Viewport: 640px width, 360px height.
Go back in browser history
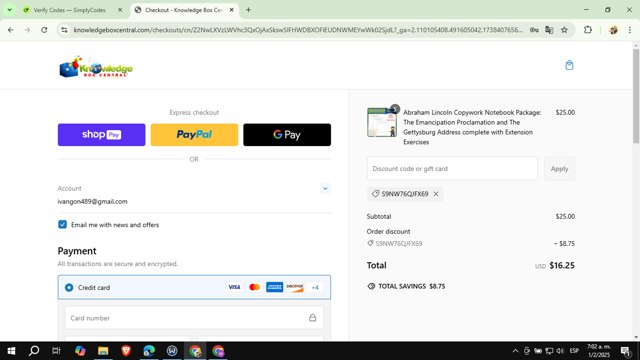[11, 30]
